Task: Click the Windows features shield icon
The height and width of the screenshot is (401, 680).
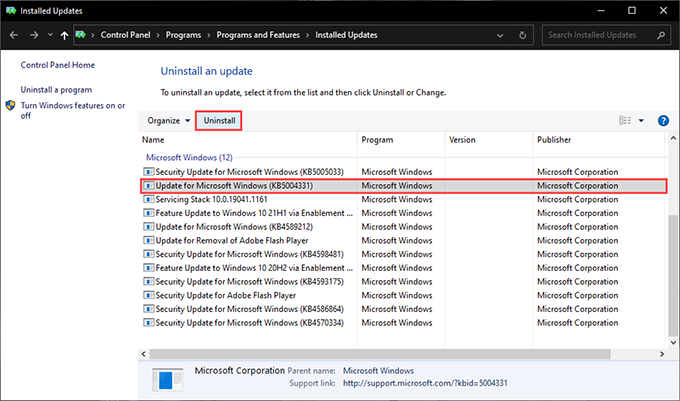Action: [11, 105]
